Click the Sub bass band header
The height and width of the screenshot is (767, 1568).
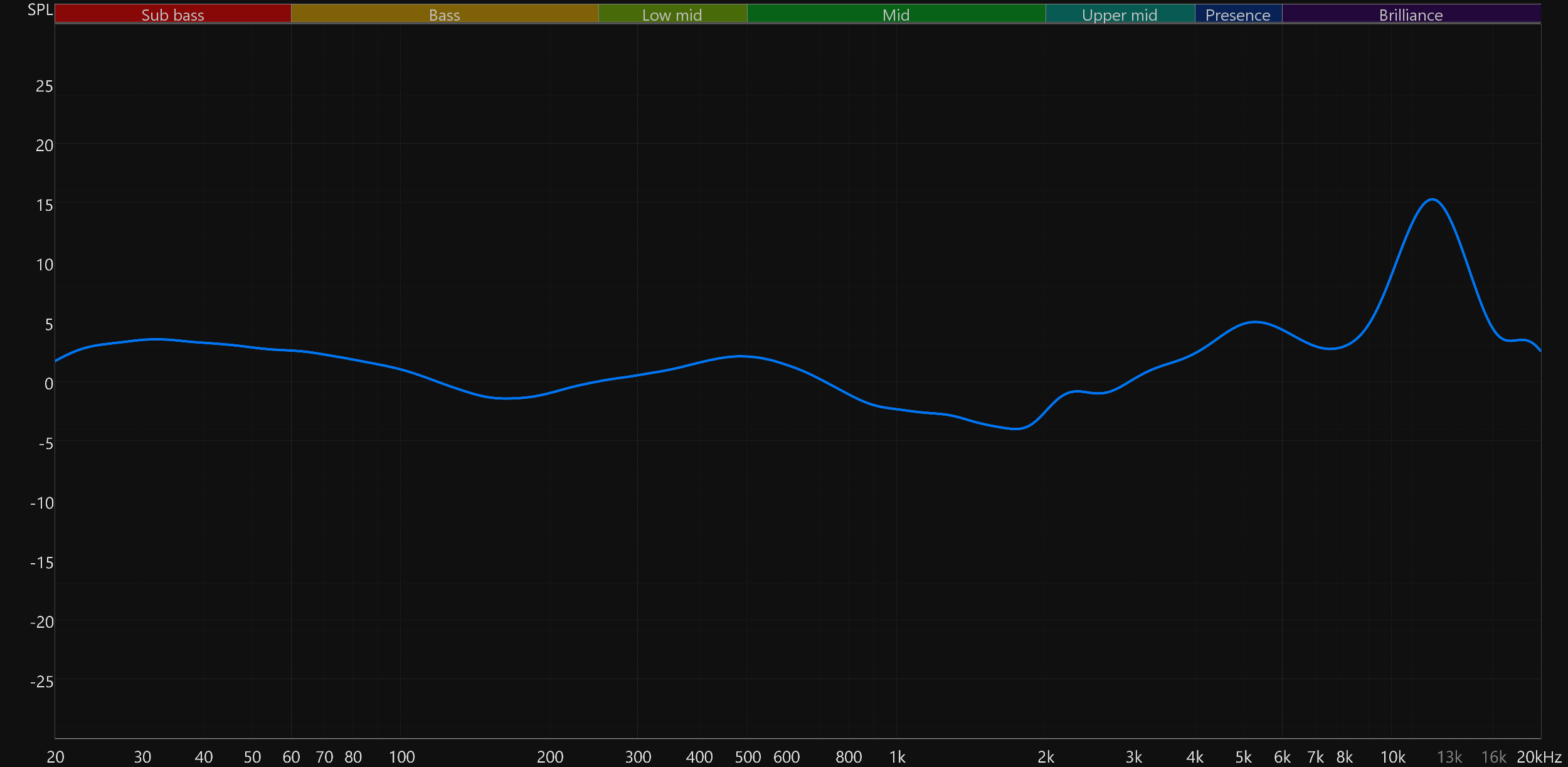coord(172,14)
